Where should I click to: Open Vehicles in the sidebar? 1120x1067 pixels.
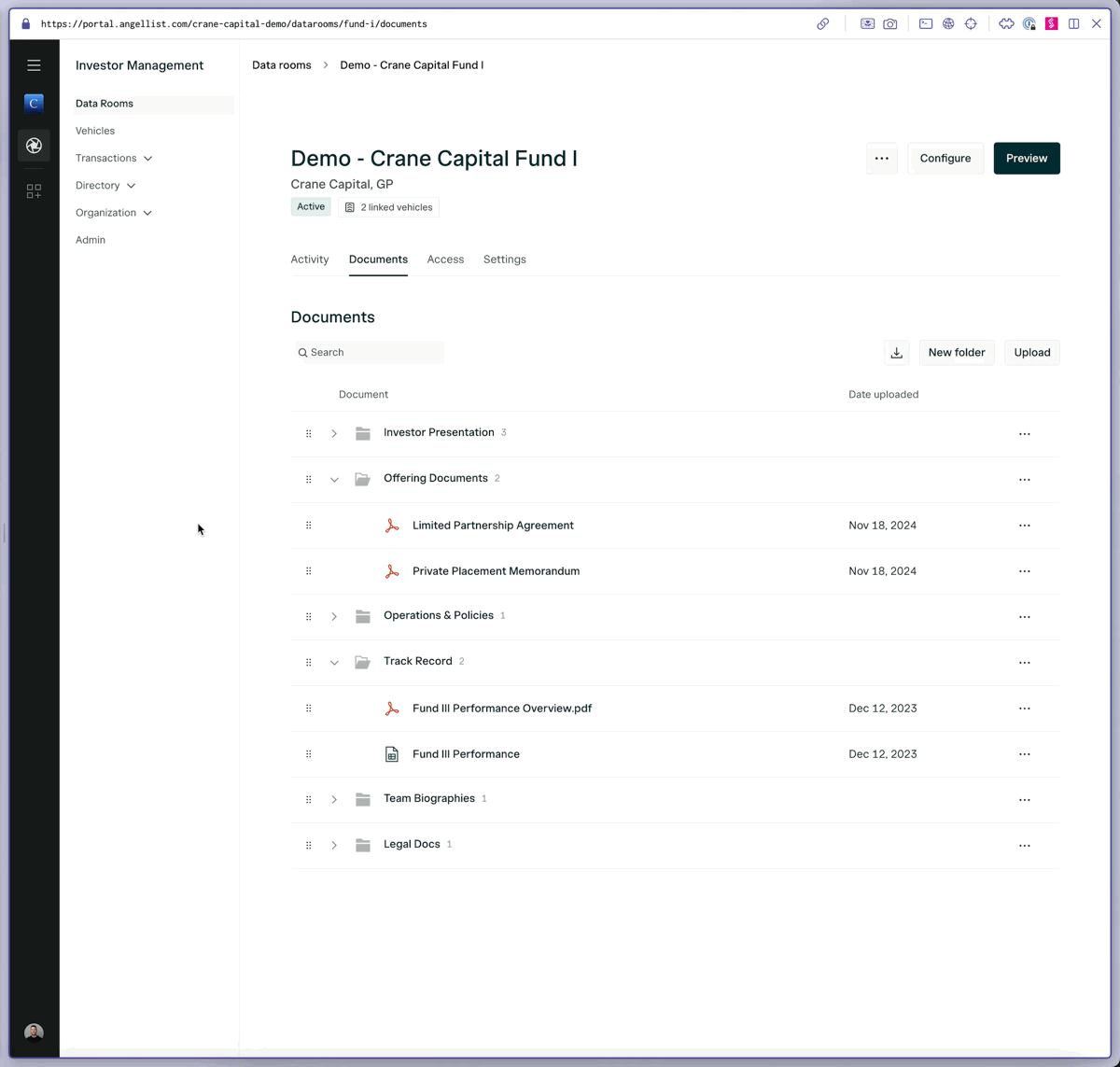[x=95, y=131]
